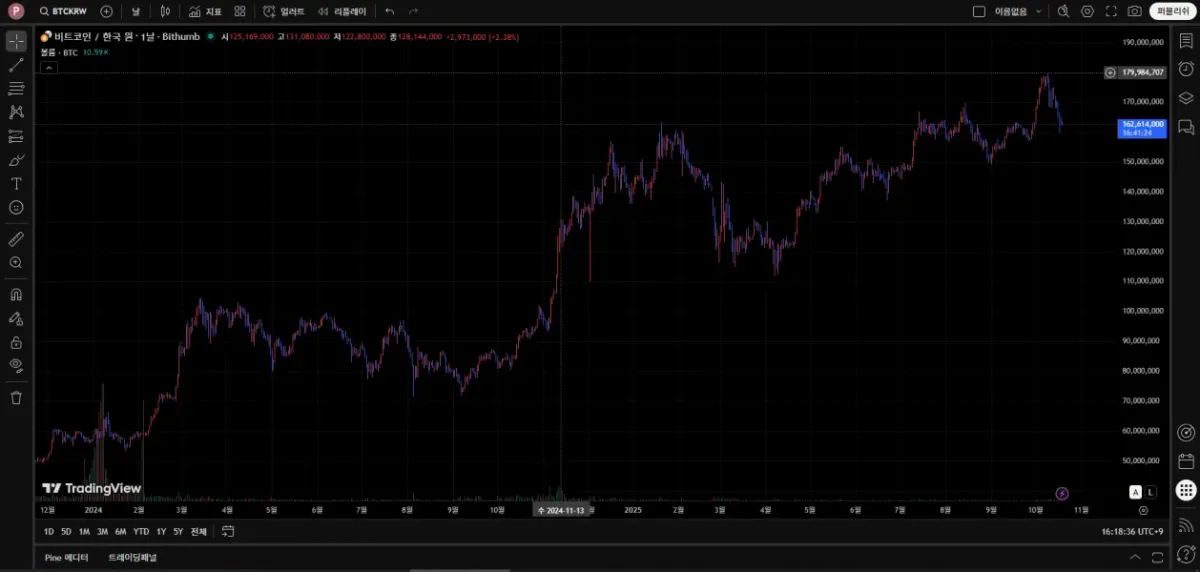Set time range to 6M
This screenshot has height=572, width=1200.
[120, 531]
